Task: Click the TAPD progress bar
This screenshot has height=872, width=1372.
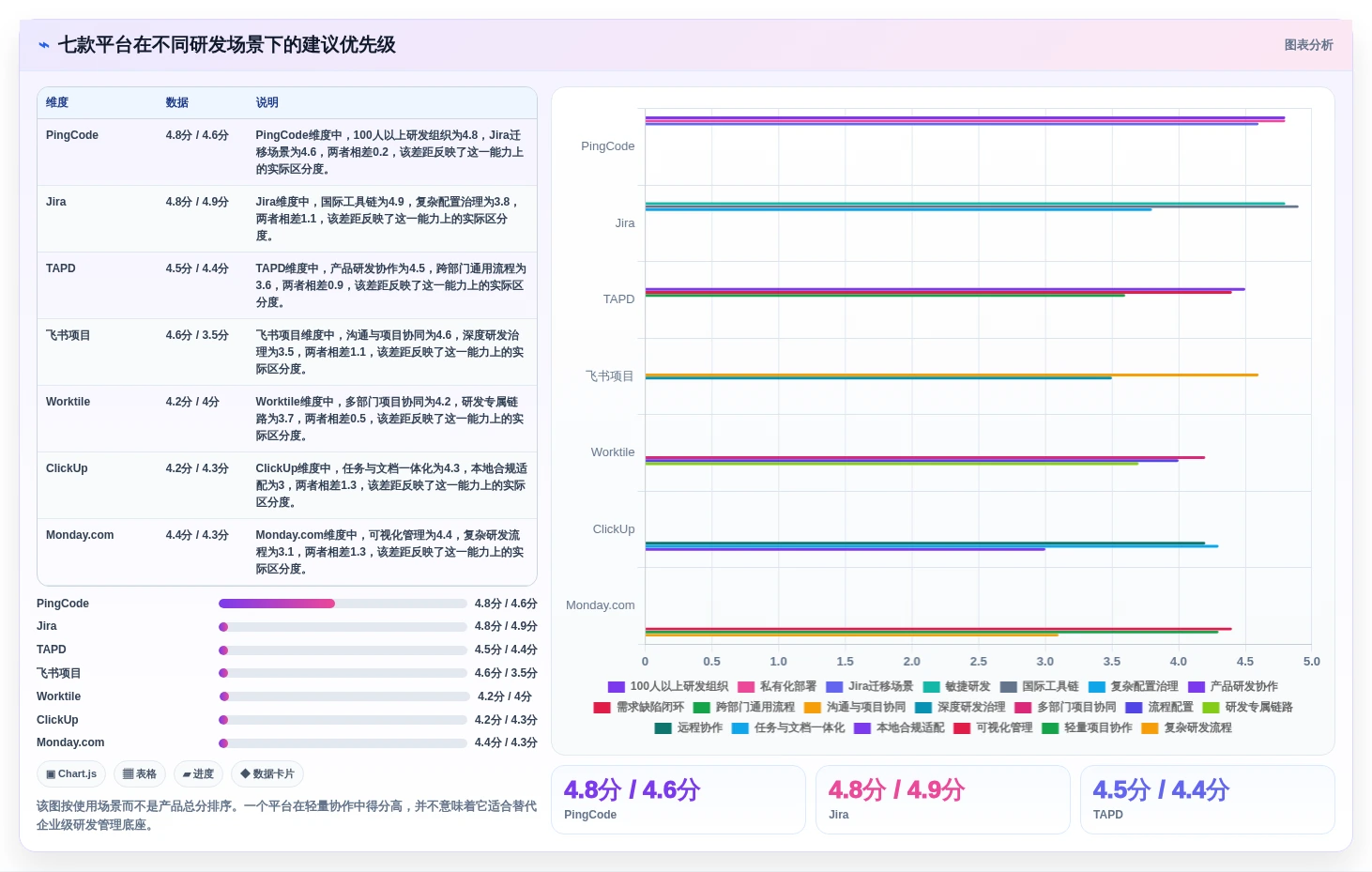Action: coord(343,650)
